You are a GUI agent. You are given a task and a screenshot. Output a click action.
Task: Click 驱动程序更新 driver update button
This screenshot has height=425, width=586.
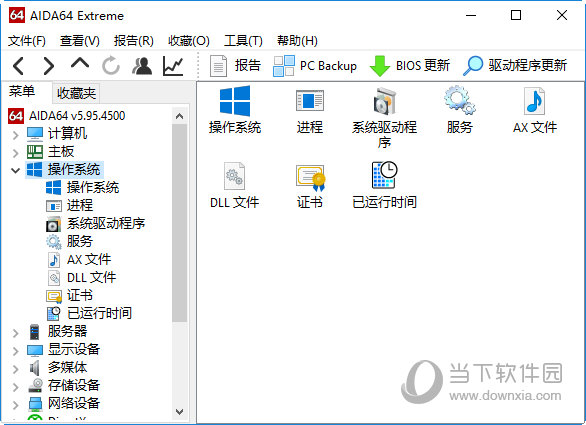click(x=515, y=66)
